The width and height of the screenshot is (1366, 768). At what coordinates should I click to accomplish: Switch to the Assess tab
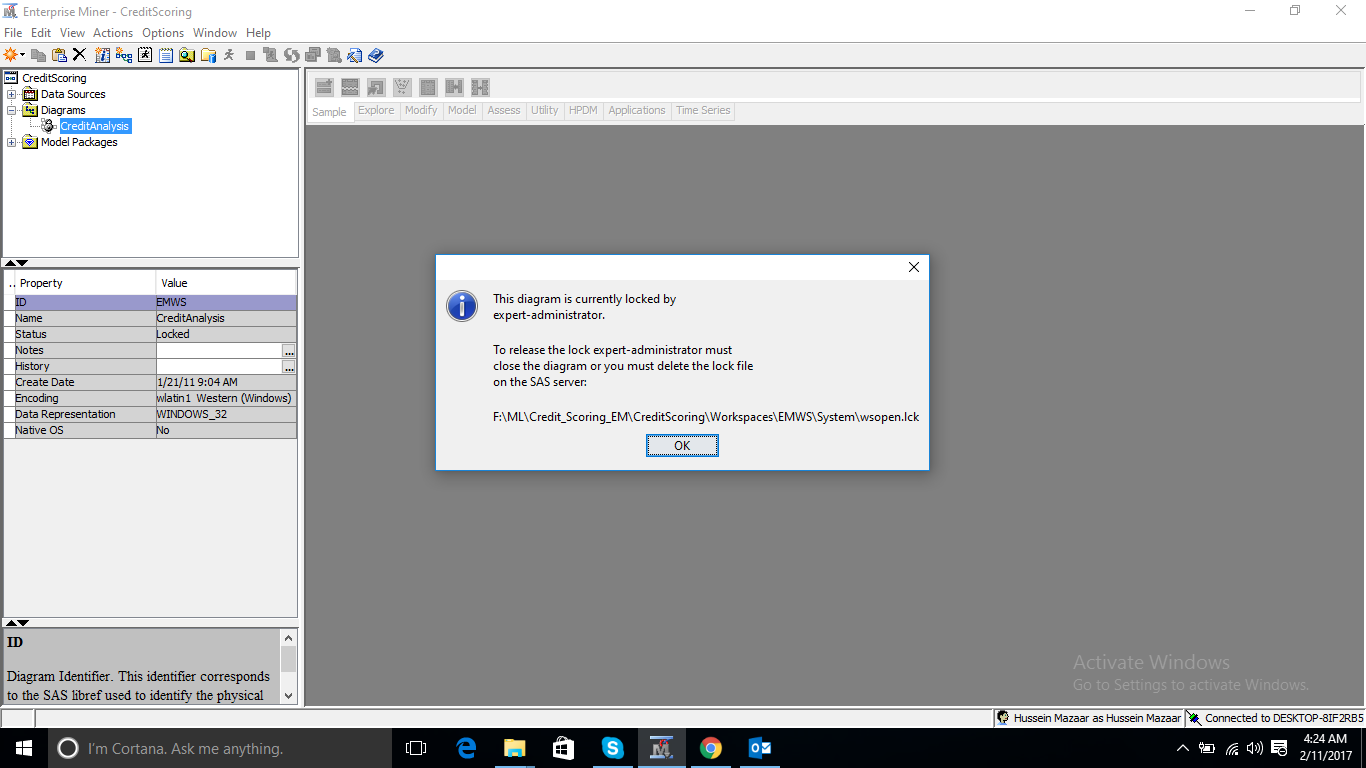tap(504, 110)
